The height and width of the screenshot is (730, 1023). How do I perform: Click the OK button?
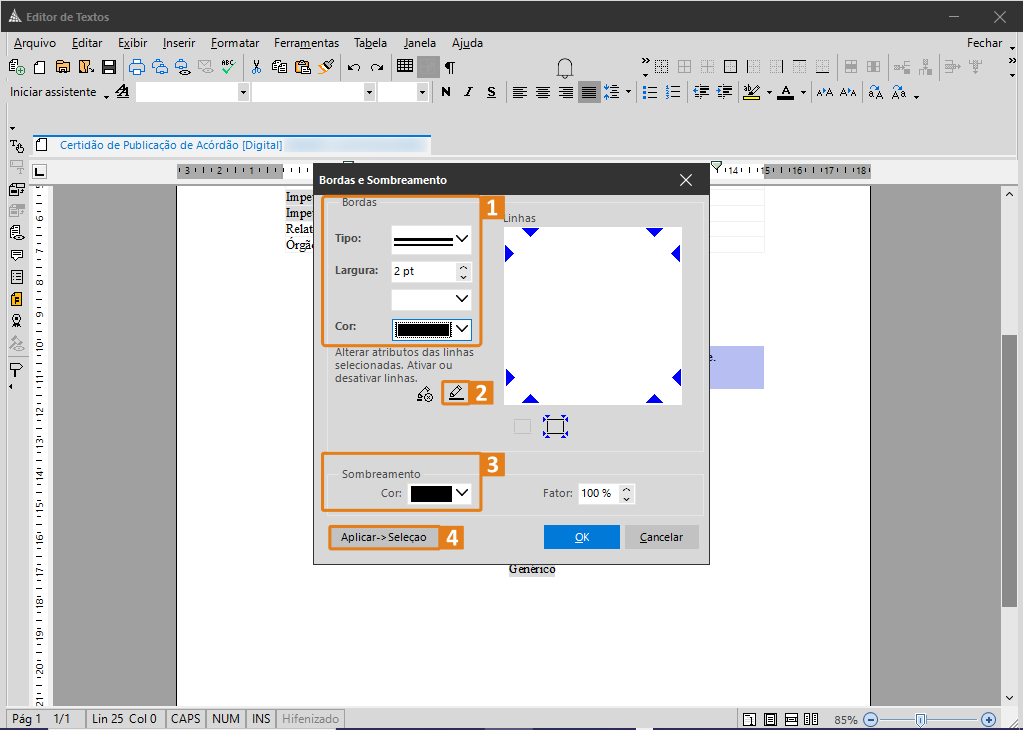pos(581,537)
